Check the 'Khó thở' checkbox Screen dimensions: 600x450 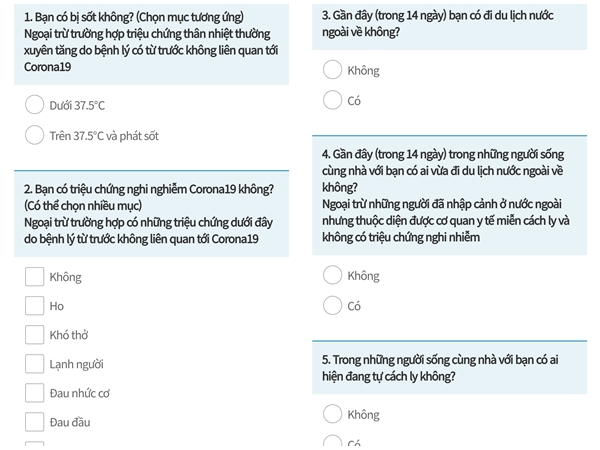pos(34,335)
